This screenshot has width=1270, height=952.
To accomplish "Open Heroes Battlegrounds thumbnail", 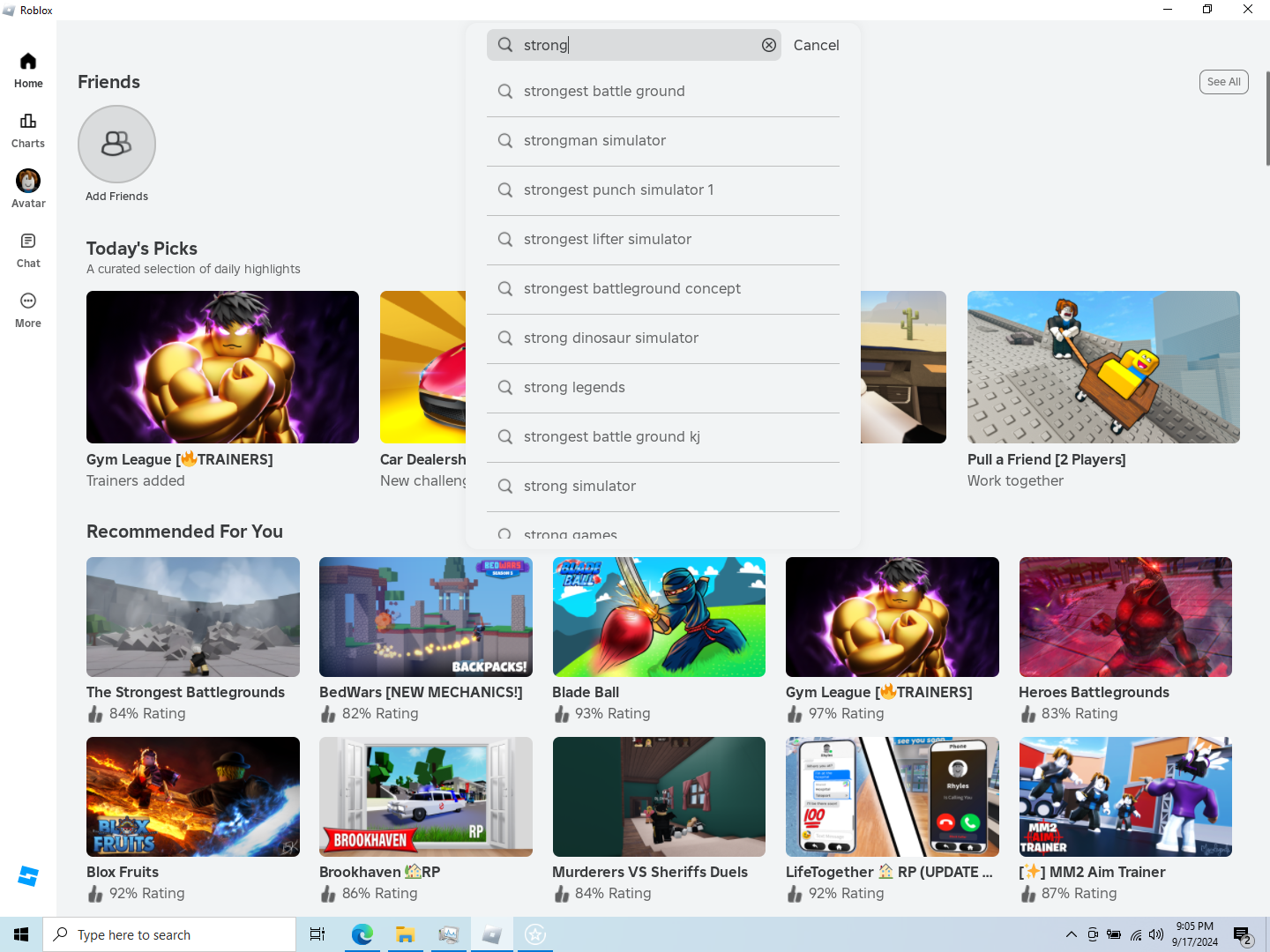I will click(1125, 617).
